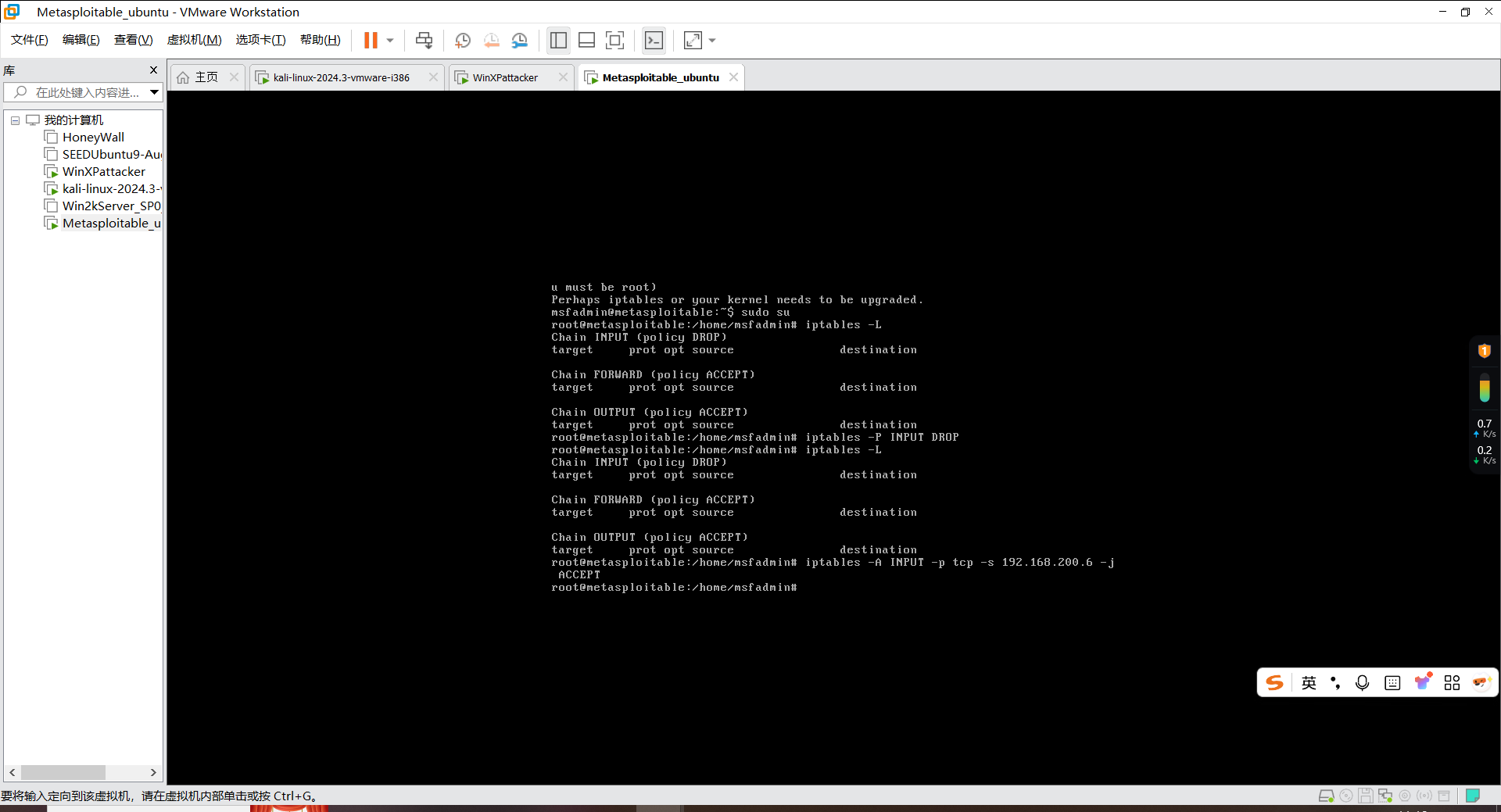Click the IME voice input microphone
The image size is (1501, 812).
point(1363,683)
